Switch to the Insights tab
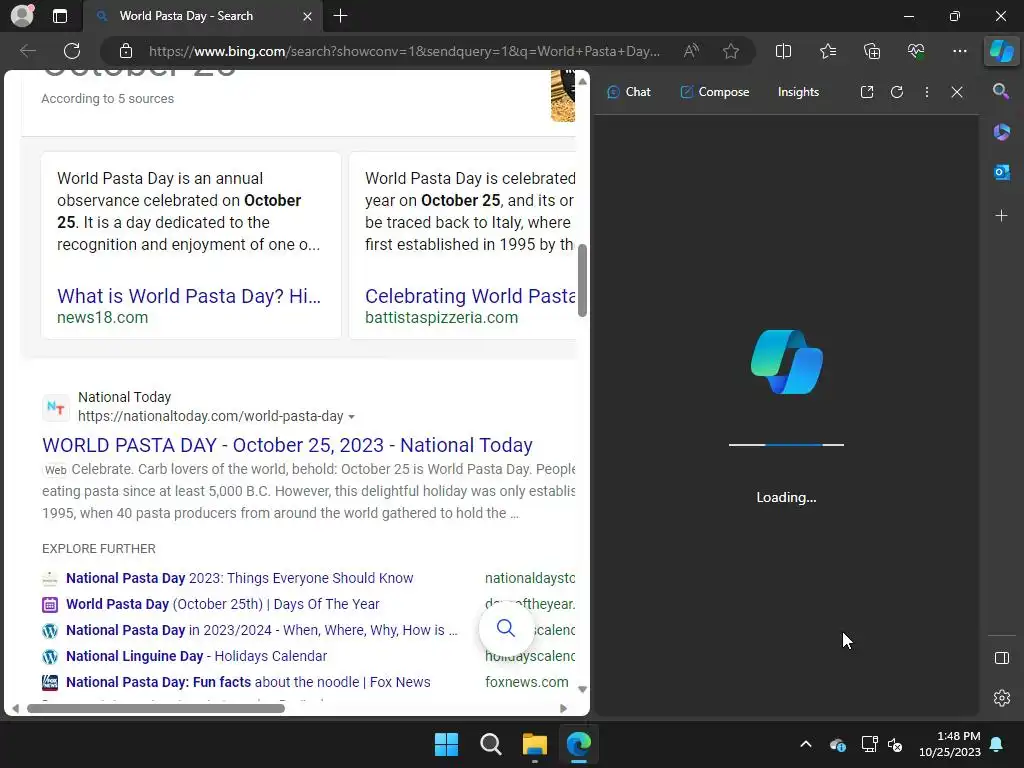 point(798,92)
